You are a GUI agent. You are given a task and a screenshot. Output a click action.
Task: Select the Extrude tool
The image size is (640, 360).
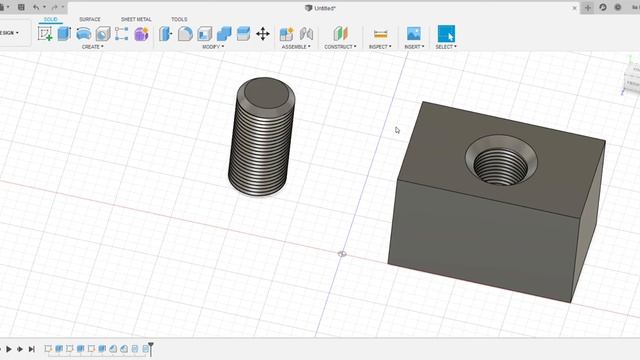[64, 34]
